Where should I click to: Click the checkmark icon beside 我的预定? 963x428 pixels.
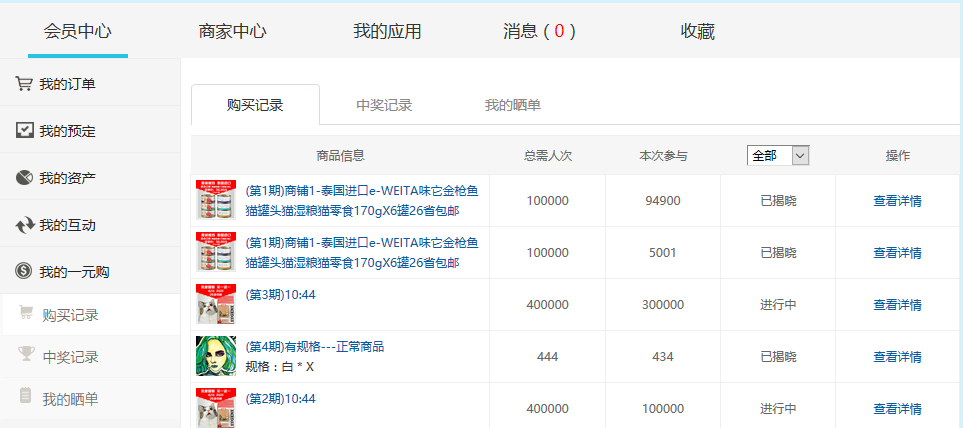(x=24, y=131)
